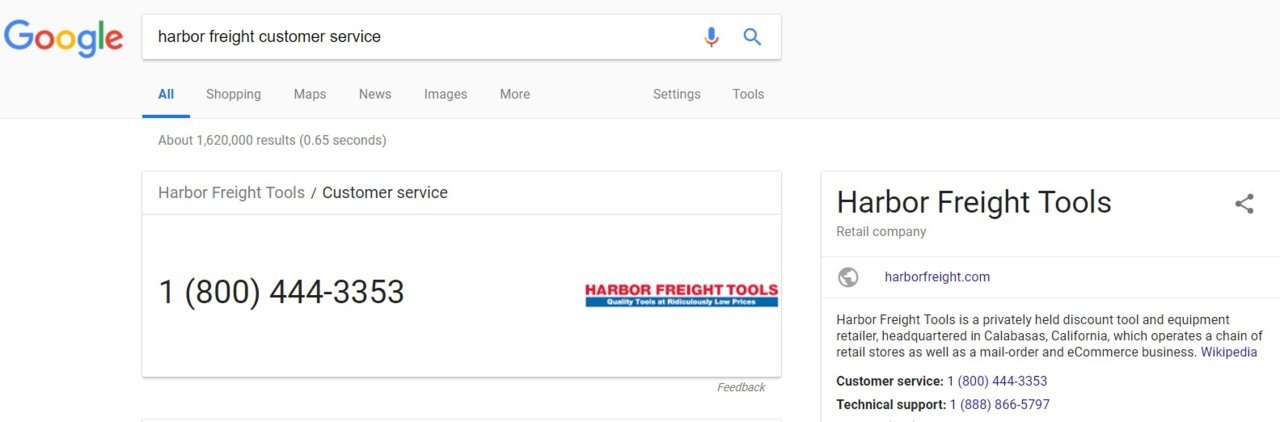Call customer service number 1 (800) 444-3353 link
Screen dimensions: 1280x422
click(x=997, y=381)
